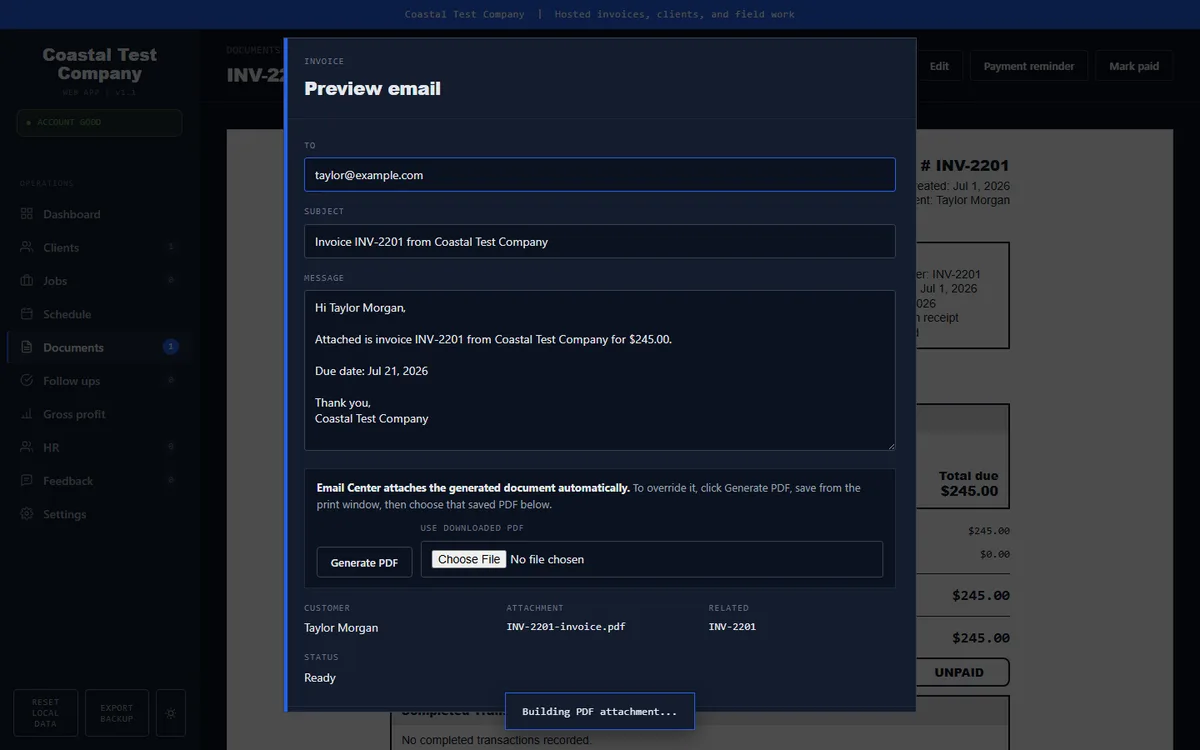Send a Payment reminder

1029,66
